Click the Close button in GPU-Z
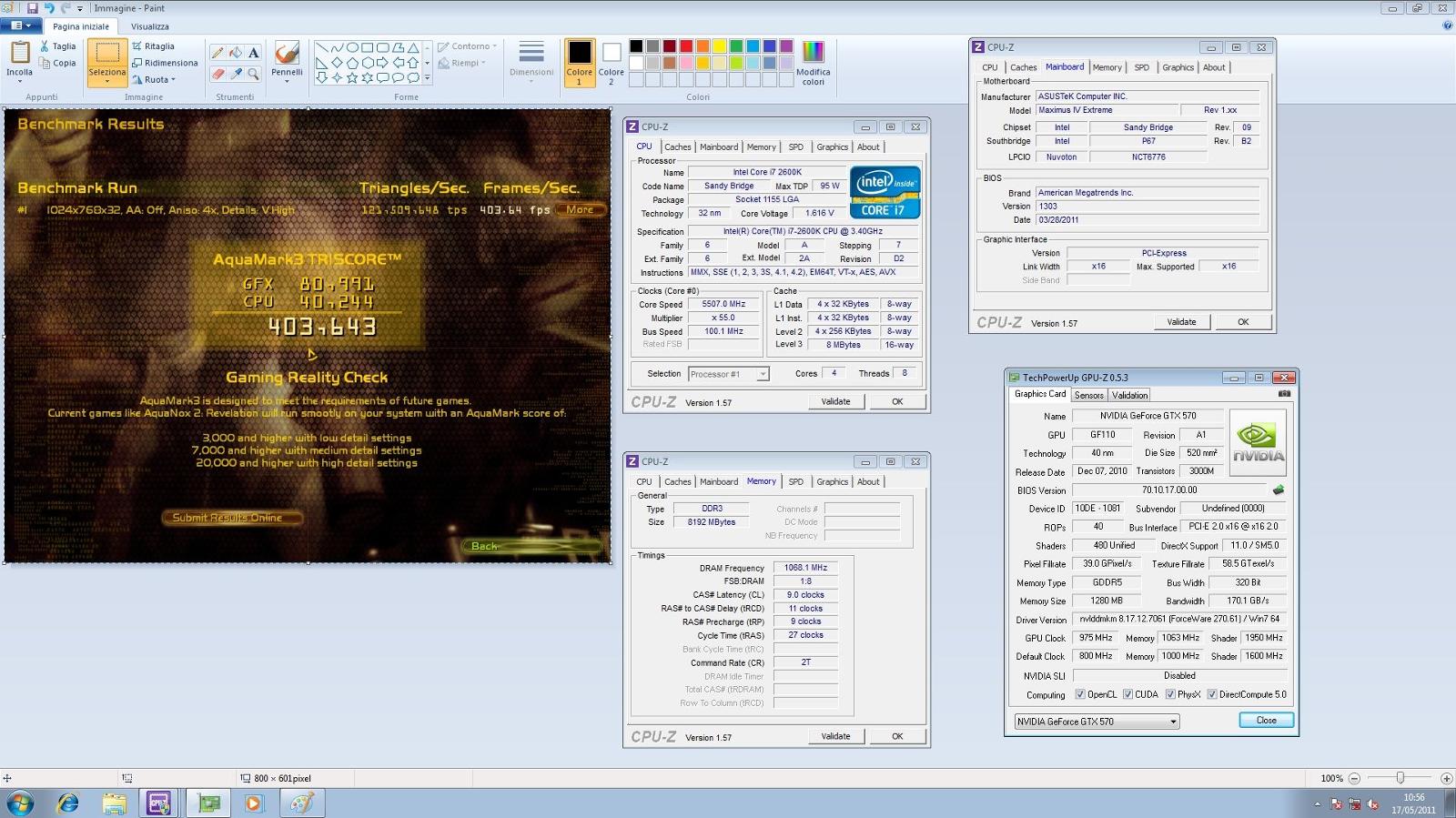1456x818 pixels. coord(1266,720)
